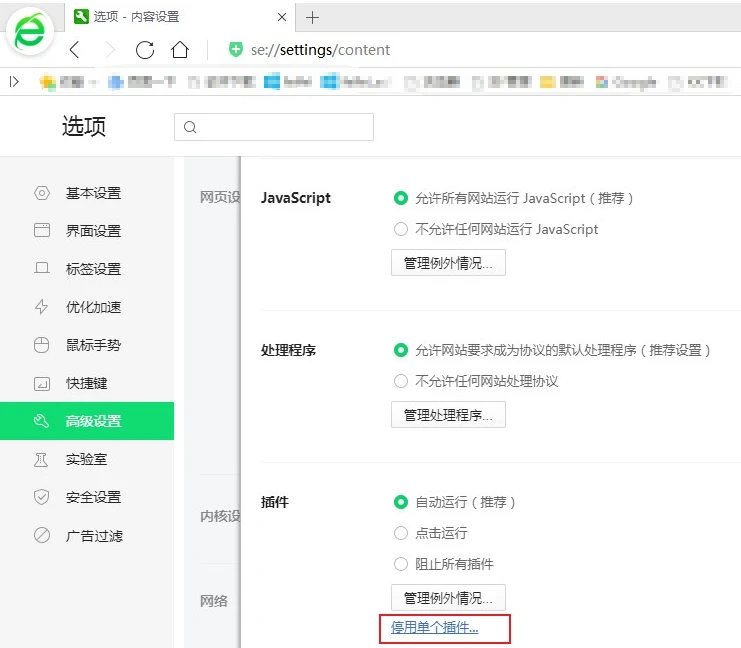This screenshot has height=648, width=741.
Task: Select 不允许任何网站运行 JavaScript radio
Action: coord(401,229)
